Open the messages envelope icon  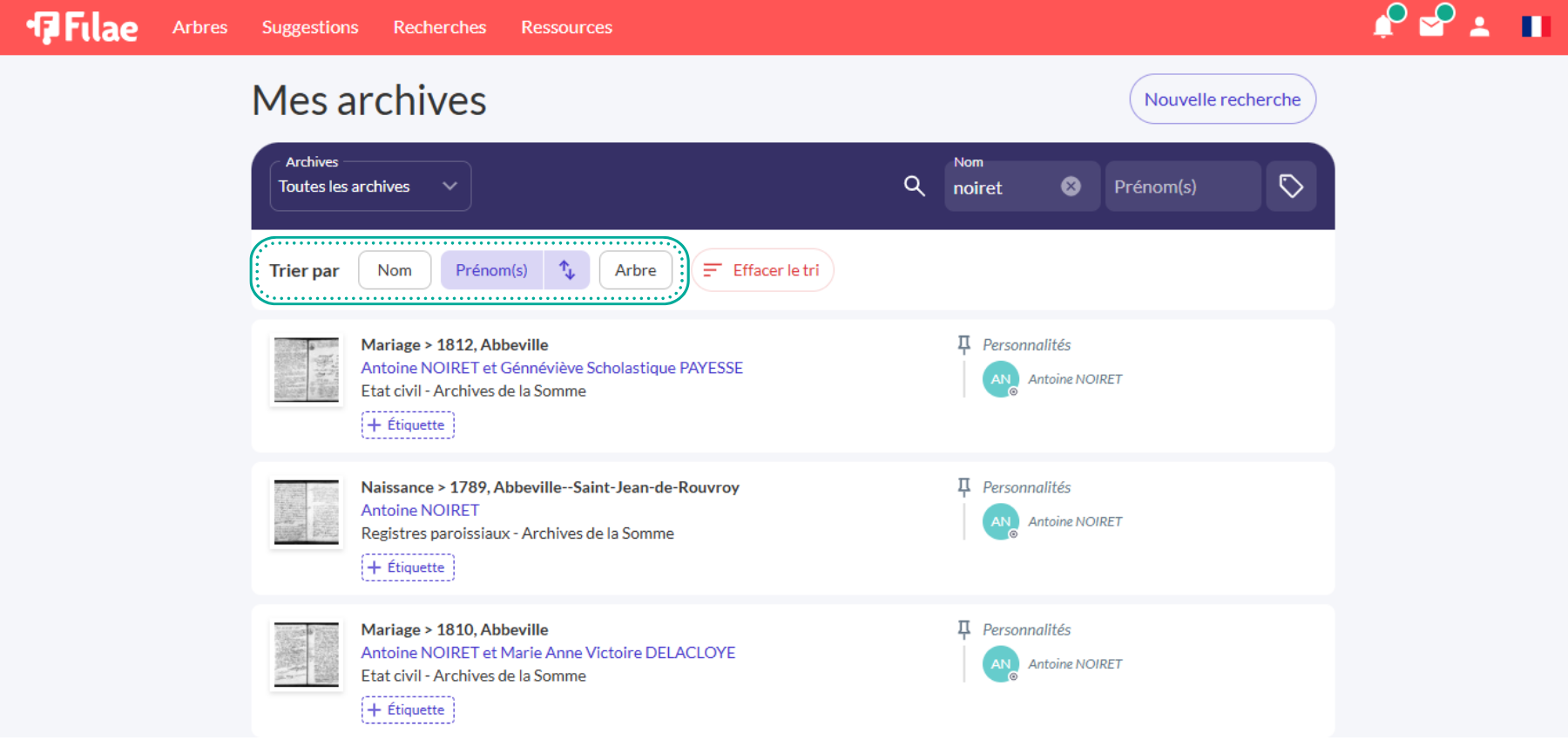pyautogui.click(x=1431, y=27)
